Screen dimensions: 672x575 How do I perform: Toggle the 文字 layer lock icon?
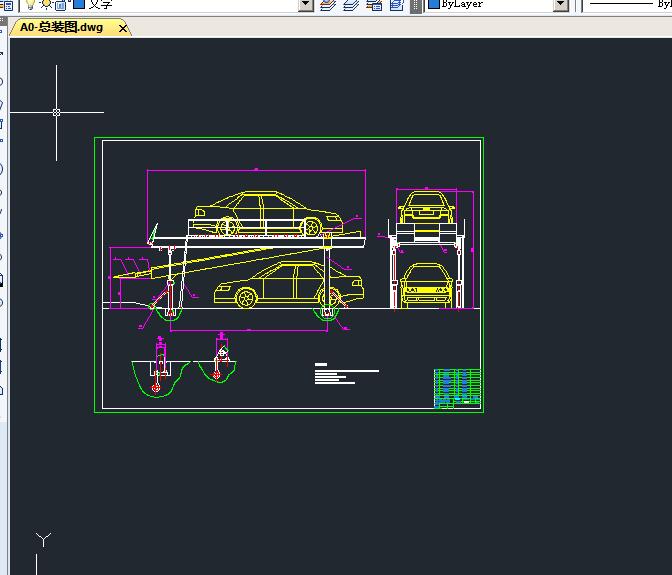pos(62,5)
